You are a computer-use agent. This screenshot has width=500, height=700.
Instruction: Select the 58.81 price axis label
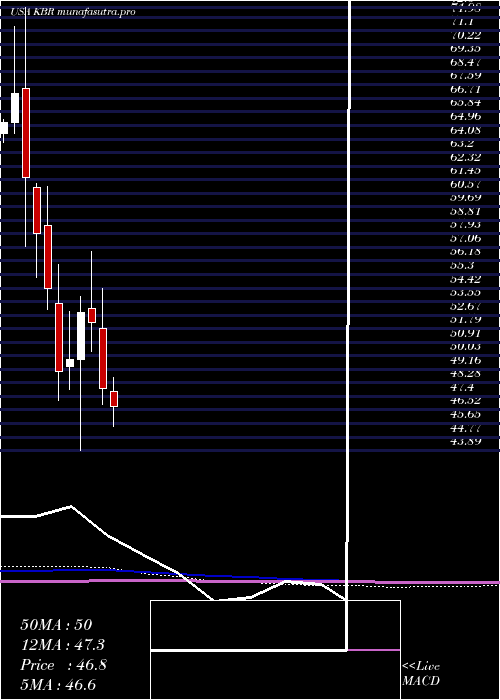[x=467, y=212]
